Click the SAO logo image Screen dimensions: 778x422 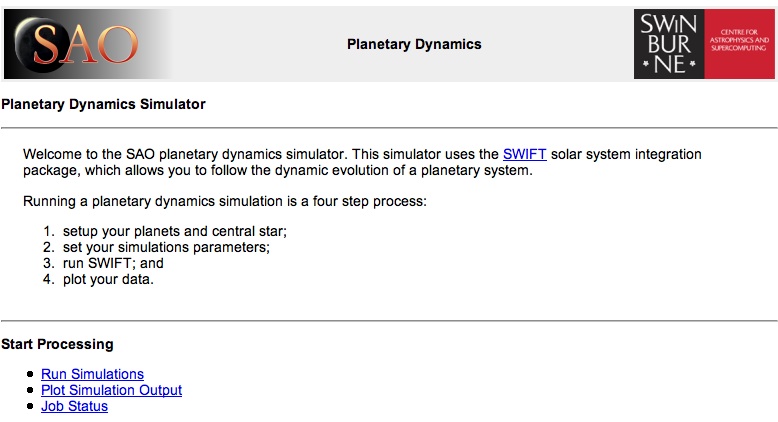pos(87,44)
